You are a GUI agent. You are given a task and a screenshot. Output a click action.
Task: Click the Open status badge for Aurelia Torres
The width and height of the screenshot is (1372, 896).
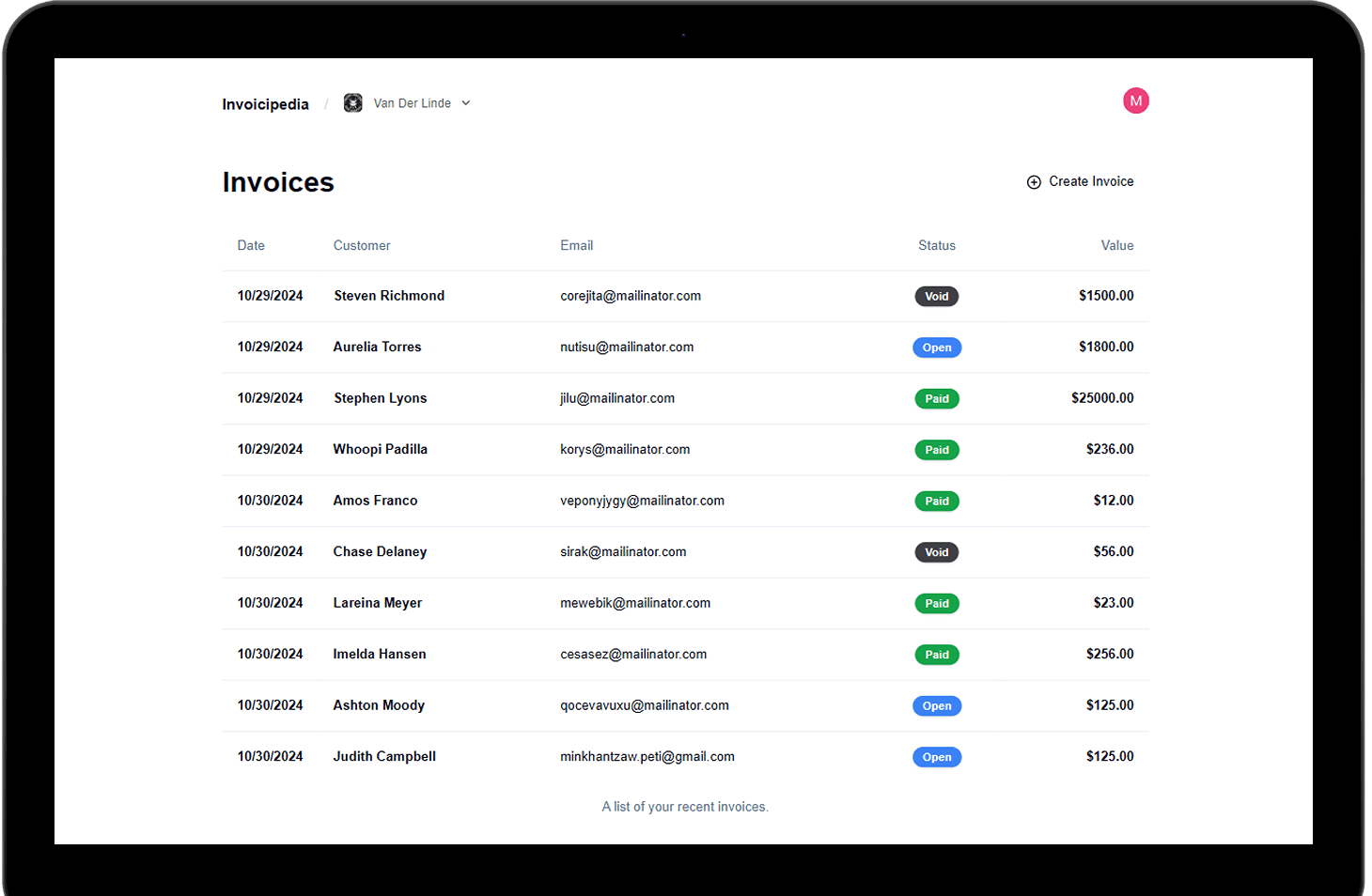(936, 348)
